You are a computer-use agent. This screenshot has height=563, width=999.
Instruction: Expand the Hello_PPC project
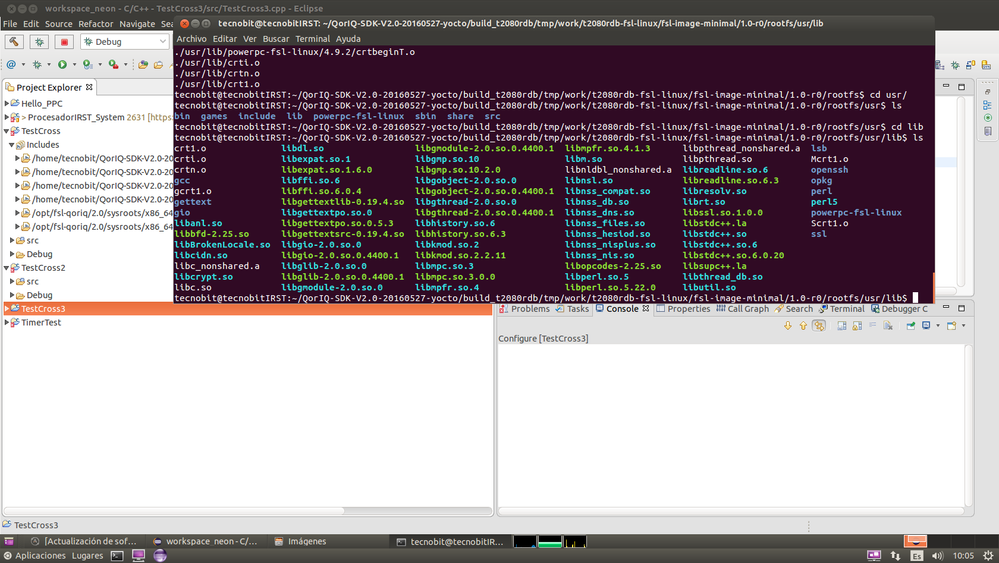pyautogui.click(x=7, y=103)
